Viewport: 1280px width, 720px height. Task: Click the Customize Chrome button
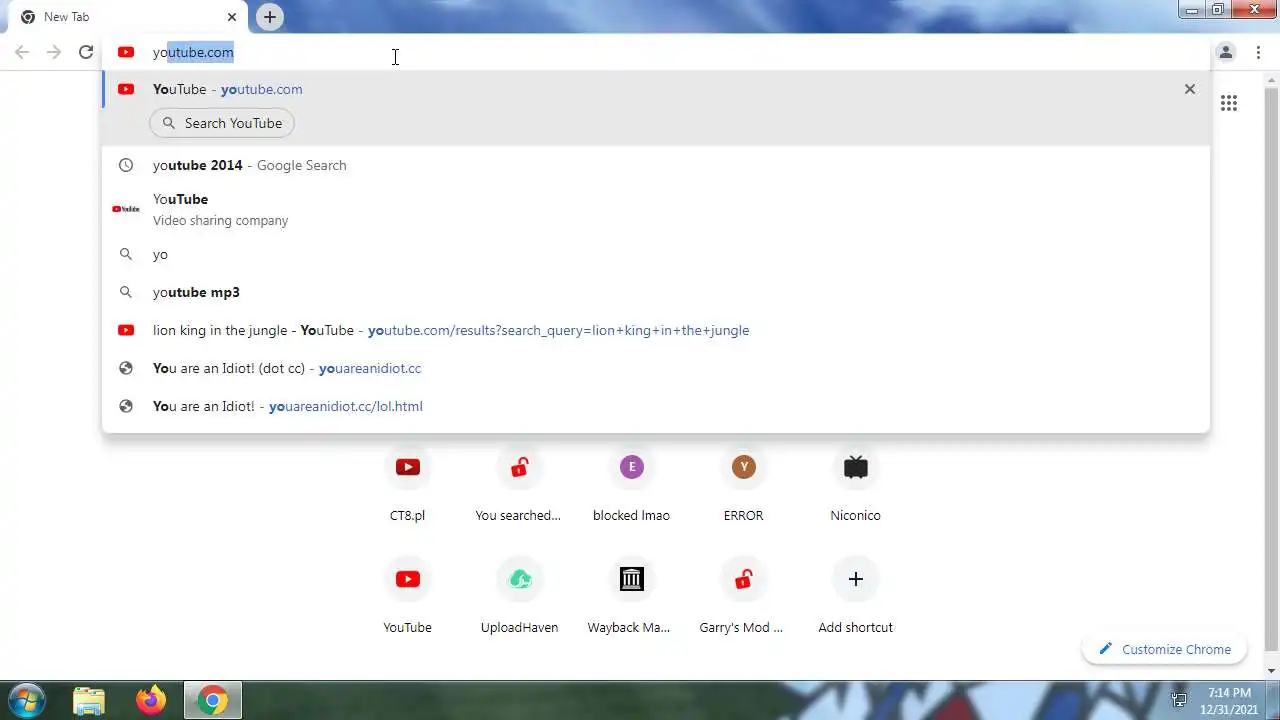(x=1164, y=649)
